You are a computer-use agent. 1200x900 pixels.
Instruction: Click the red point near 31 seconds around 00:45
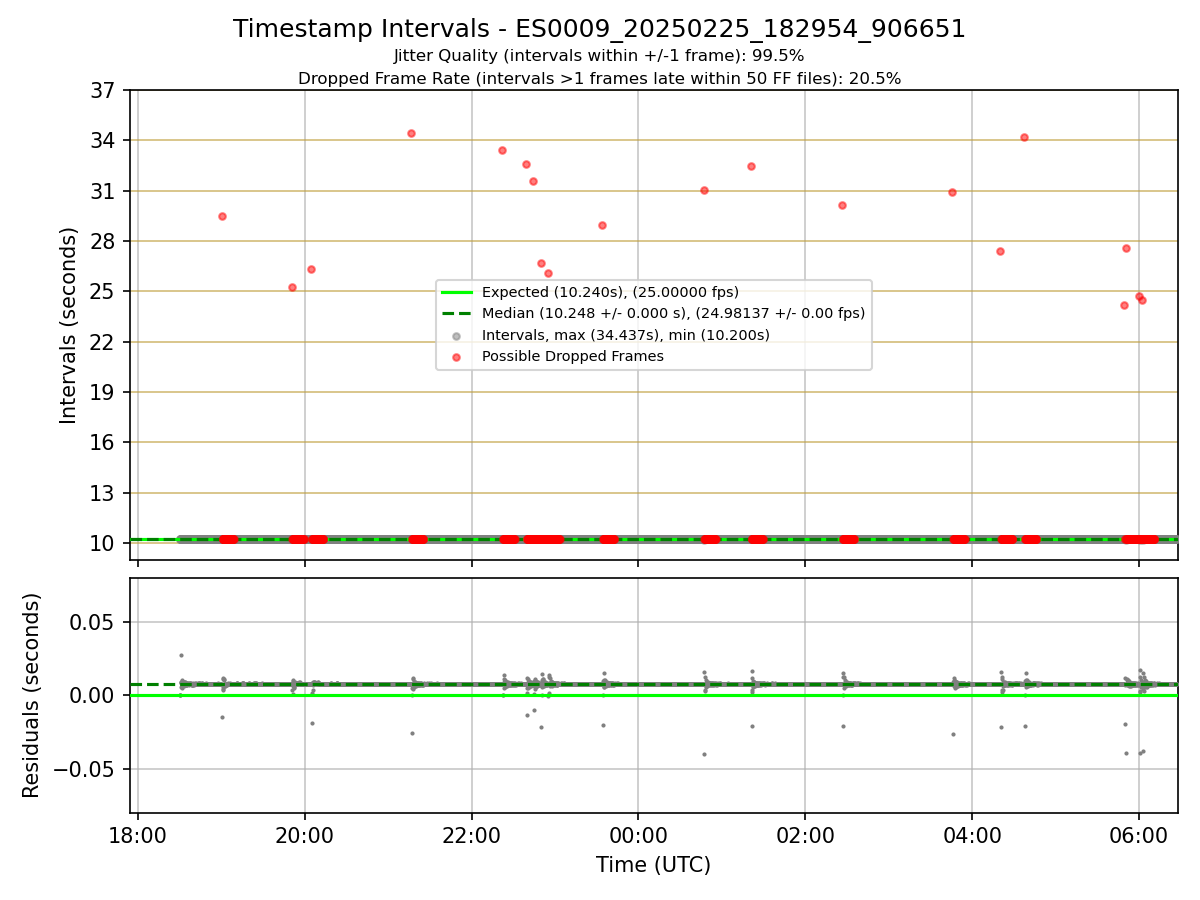(704, 190)
